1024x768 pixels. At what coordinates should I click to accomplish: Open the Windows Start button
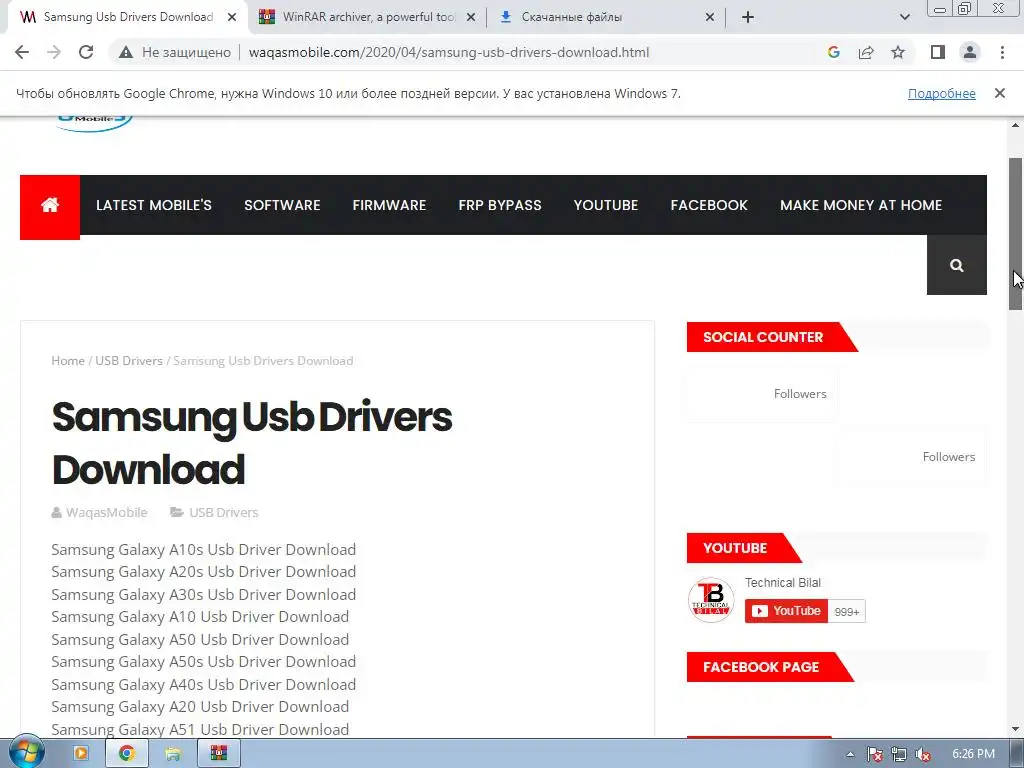(x=26, y=753)
